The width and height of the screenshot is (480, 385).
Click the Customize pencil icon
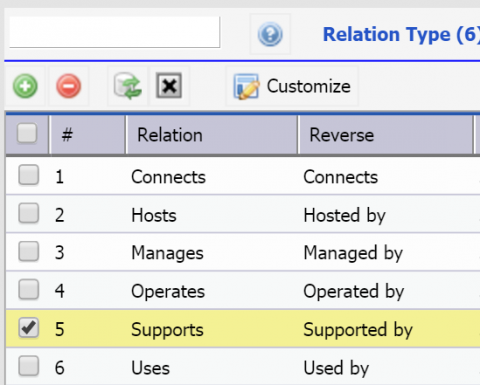click(246, 86)
